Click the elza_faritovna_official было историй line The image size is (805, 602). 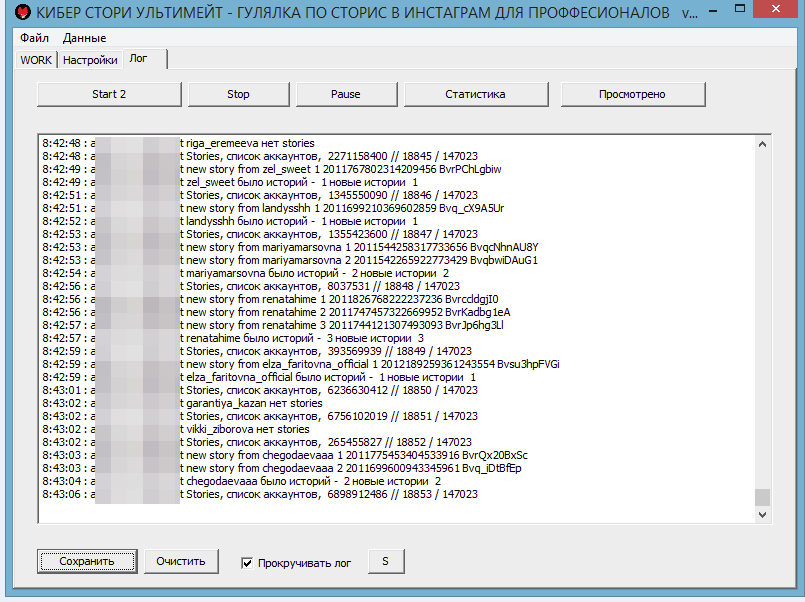(x=259, y=377)
